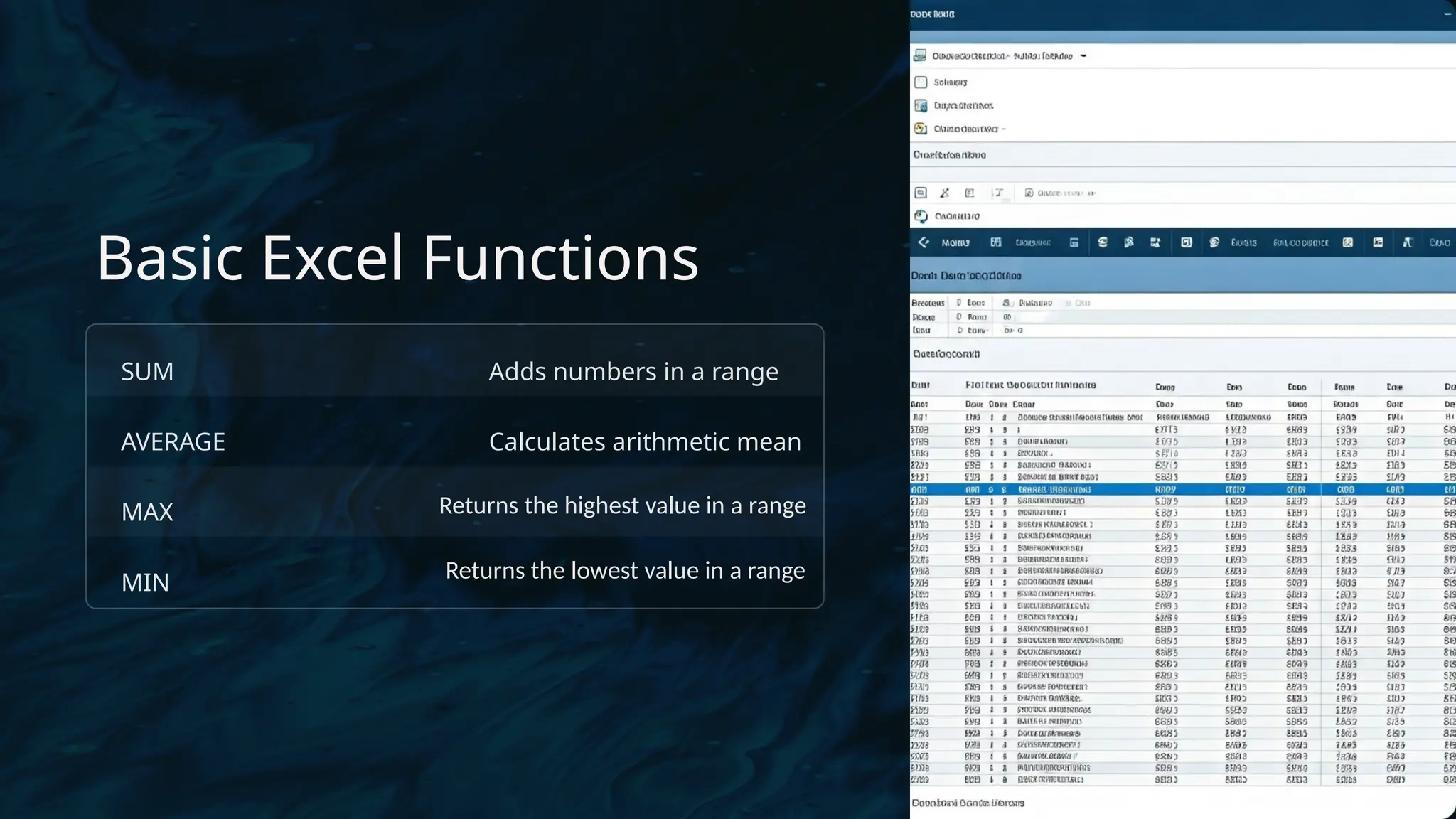Viewport: 1456px width, 819px height.
Task: Click the text cursor icon in white toolbar
Action: point(998,193)
